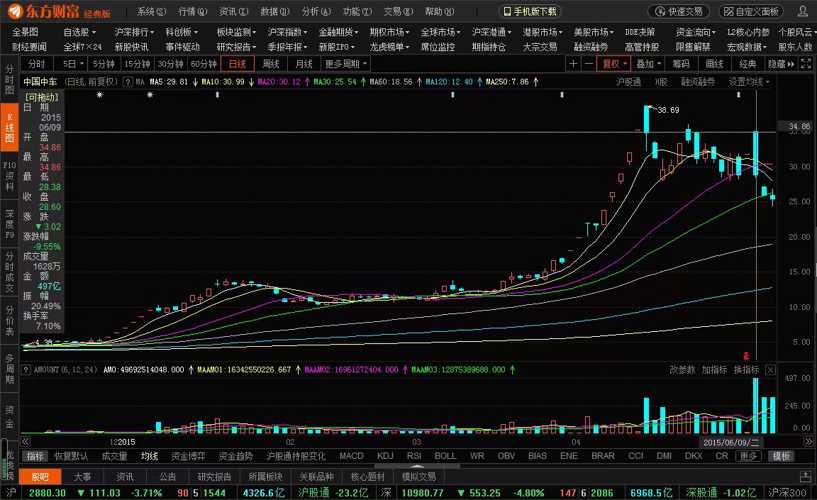Select K线图 in left sidebar
The width and height of the screenshot is (817, 500).
[9, 127]
